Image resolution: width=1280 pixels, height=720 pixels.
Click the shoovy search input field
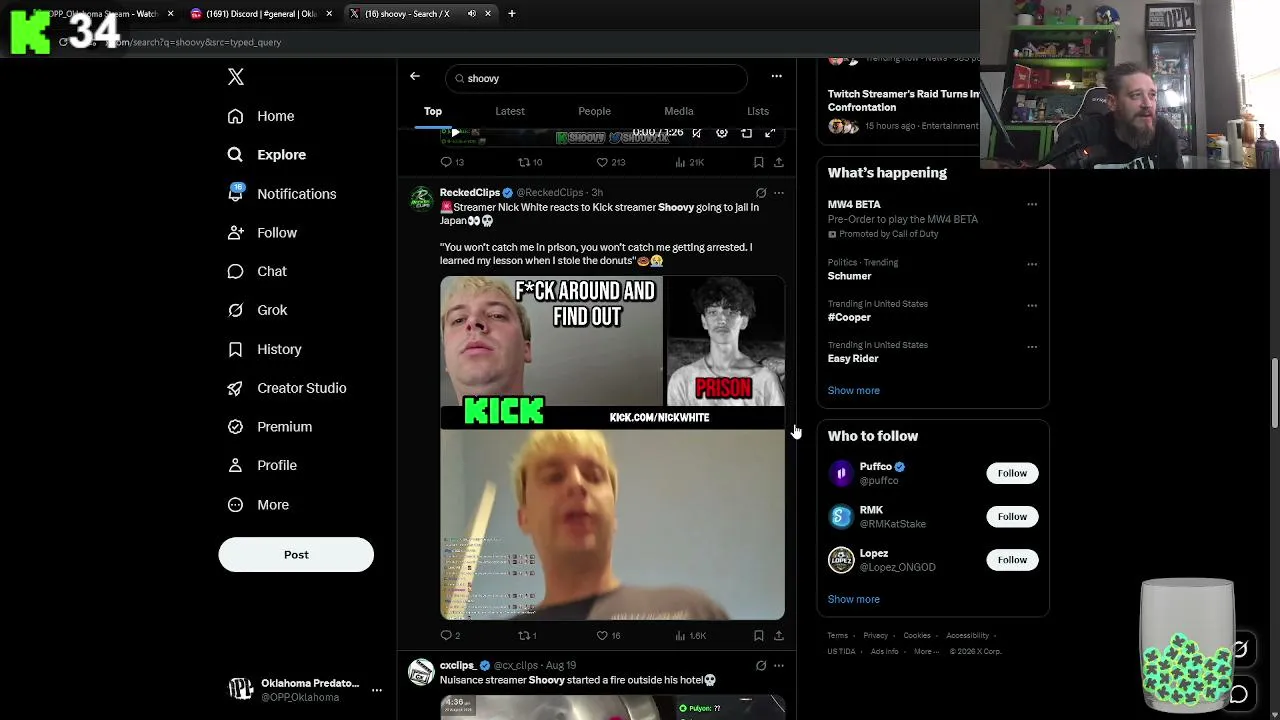coord(597,78)
